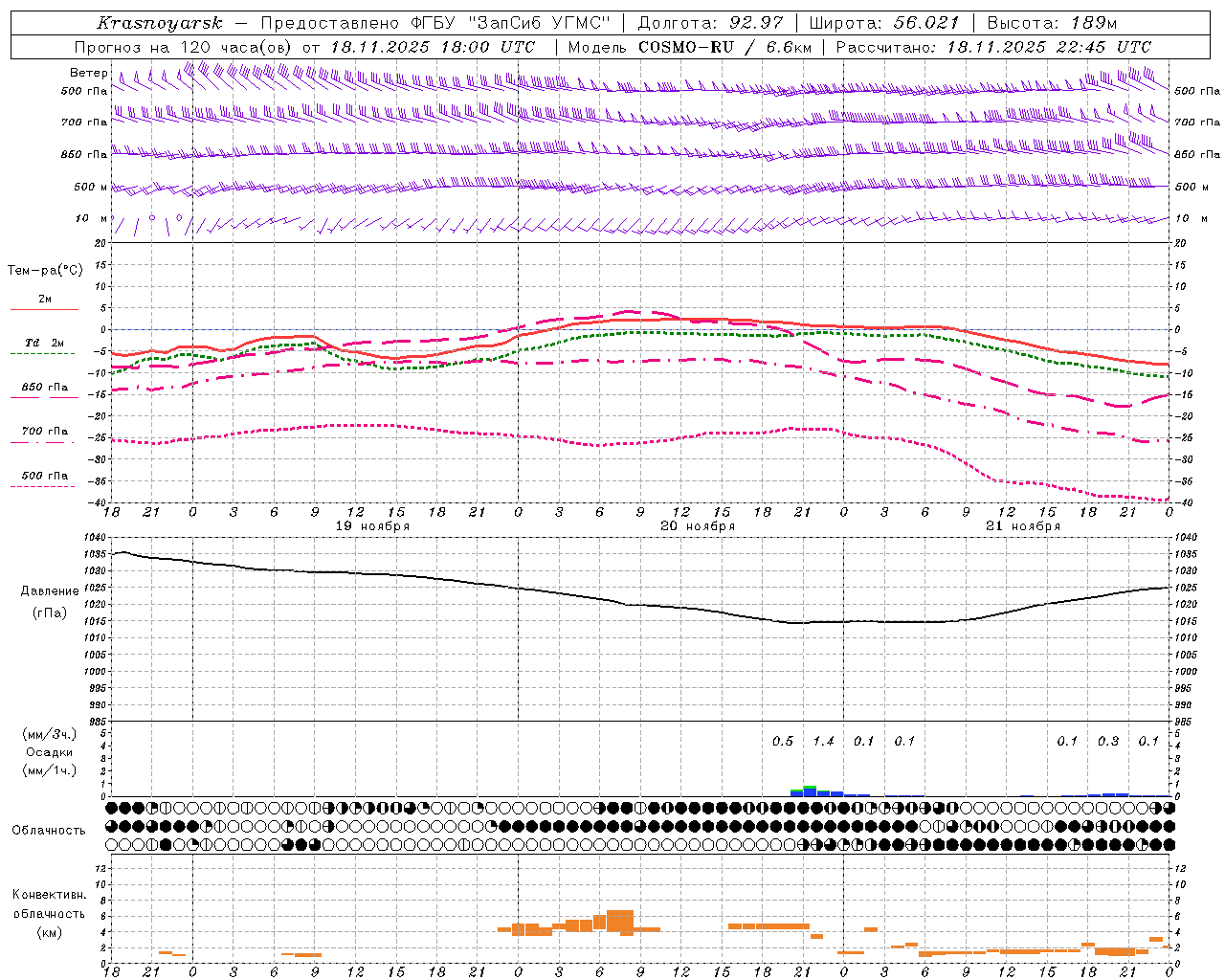Click the '850 гПа' legend entry beside temperature chart
This screenshot has height=980, width=1225.
pos(45,388)
